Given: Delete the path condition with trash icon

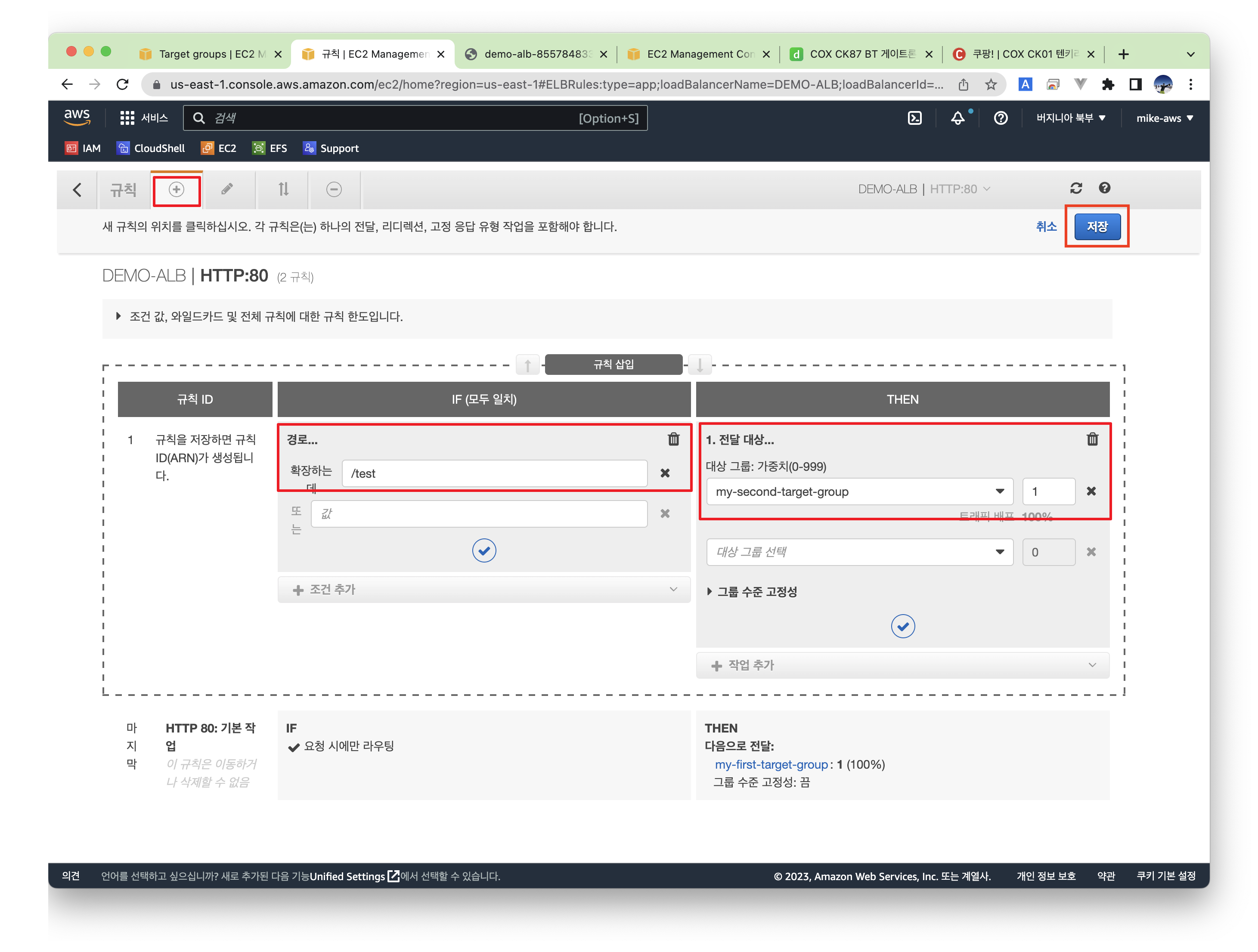Looking at the screenshot, I should point(673,439).
